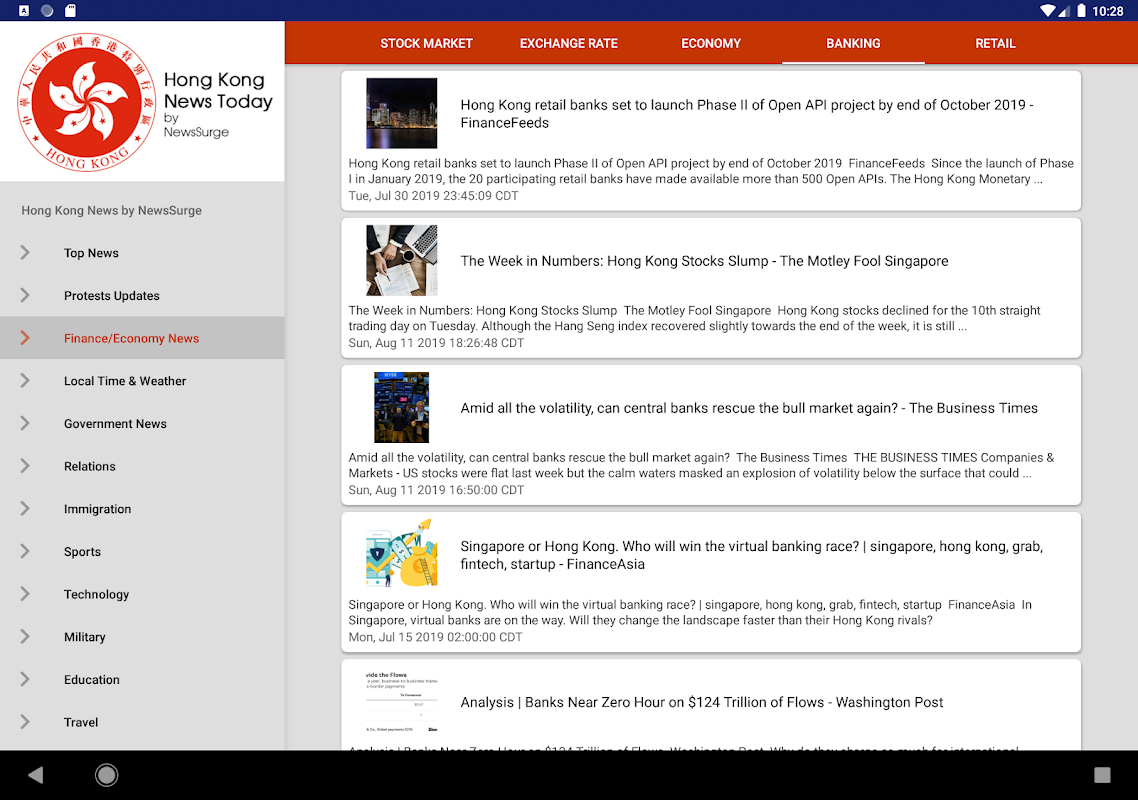Screen dimensions: 1138x800
Task: Open Sports news section
Action: pos(142,551)
